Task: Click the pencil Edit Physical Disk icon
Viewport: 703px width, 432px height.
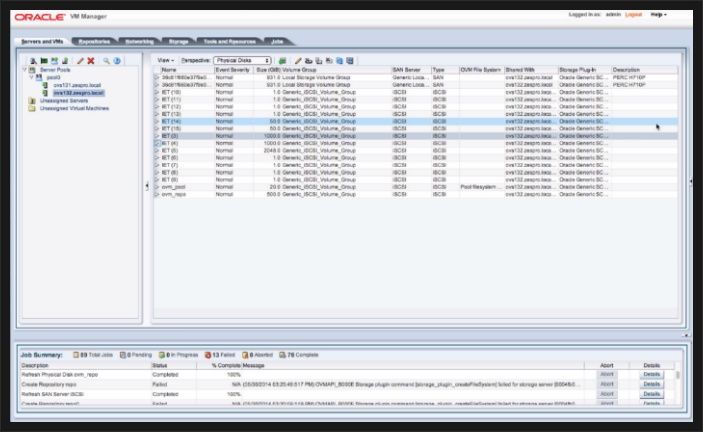Action: pos(298,60)
